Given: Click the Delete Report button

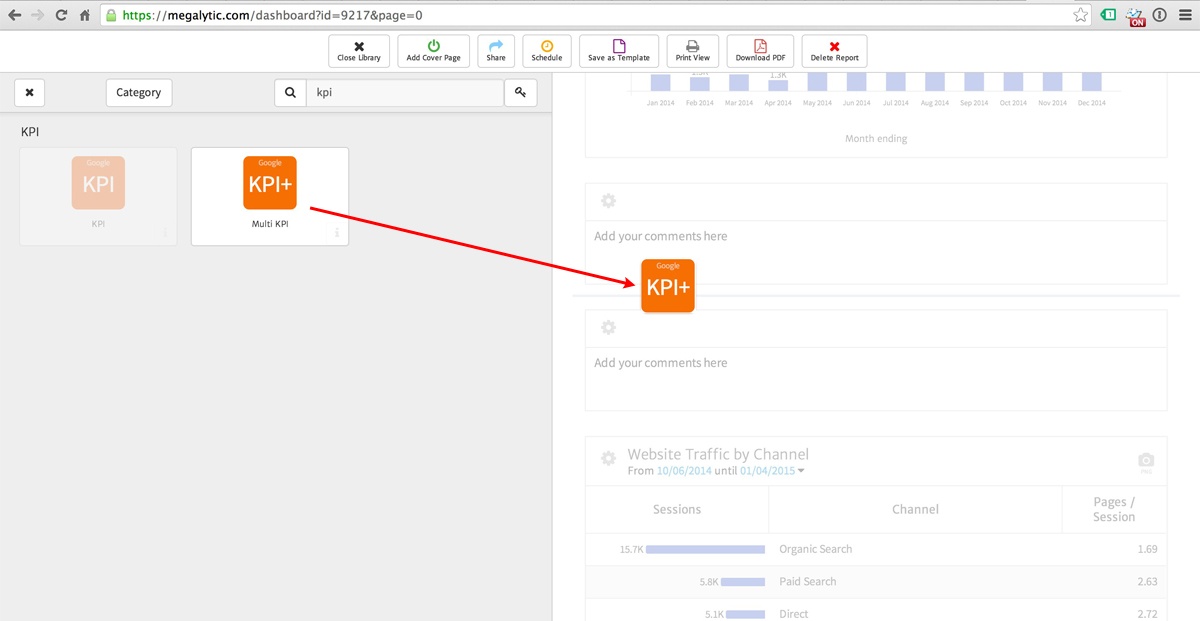Looking at the screenshot, I should pyautogui.click(x=834, y=51).
